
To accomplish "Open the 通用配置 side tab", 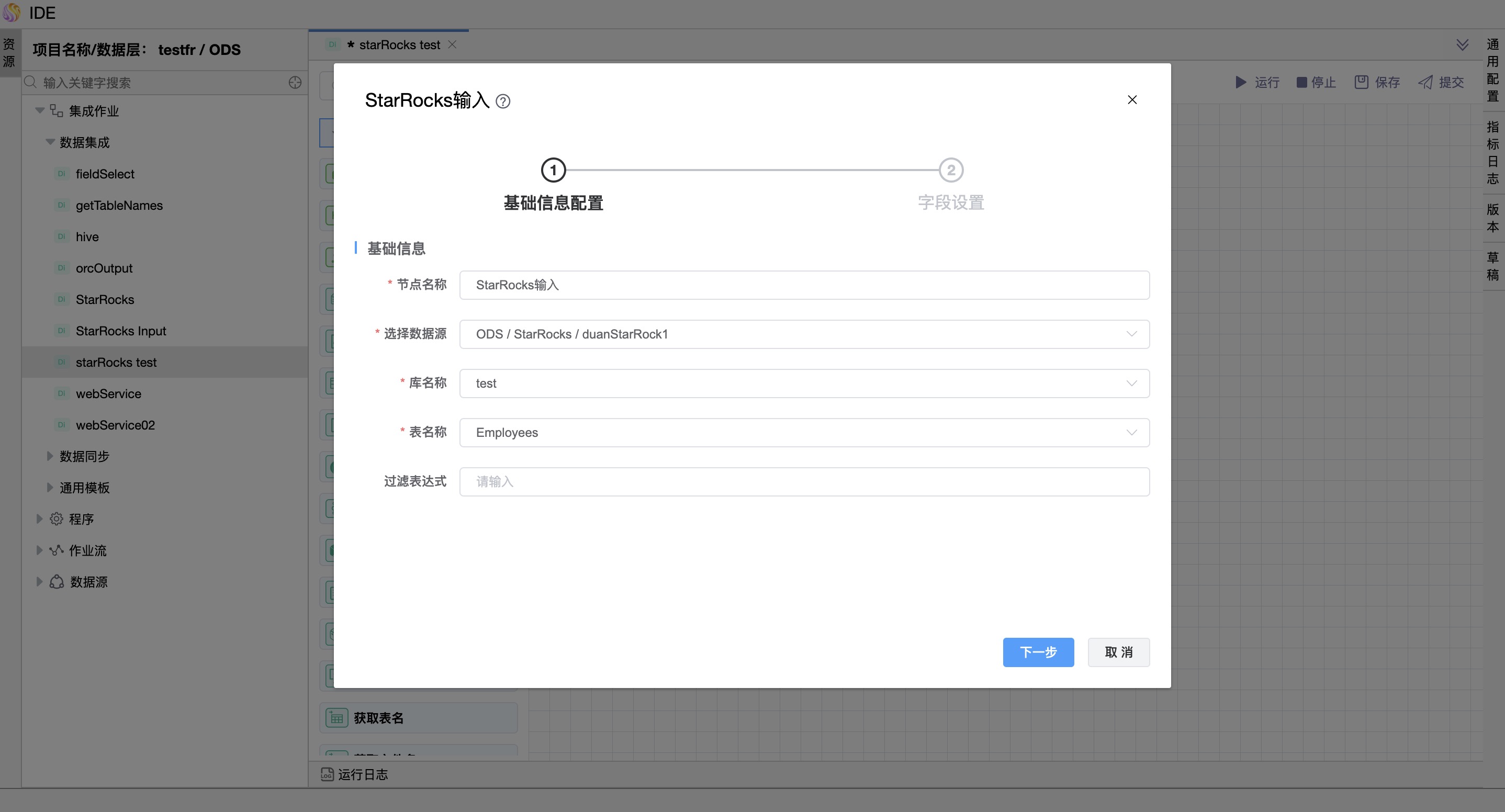I will coord(1492,70).
